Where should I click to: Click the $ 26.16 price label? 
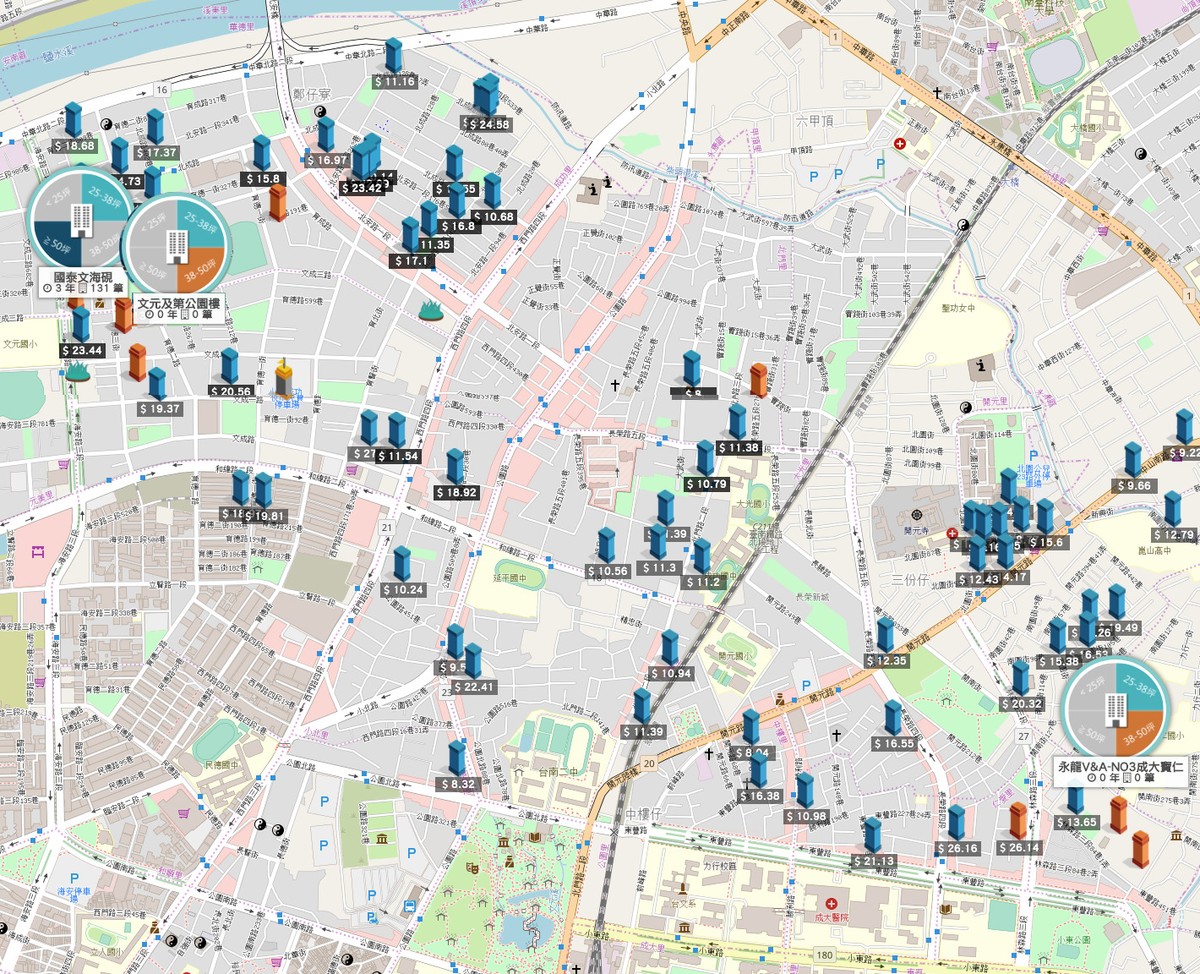[x=957, y=848]
